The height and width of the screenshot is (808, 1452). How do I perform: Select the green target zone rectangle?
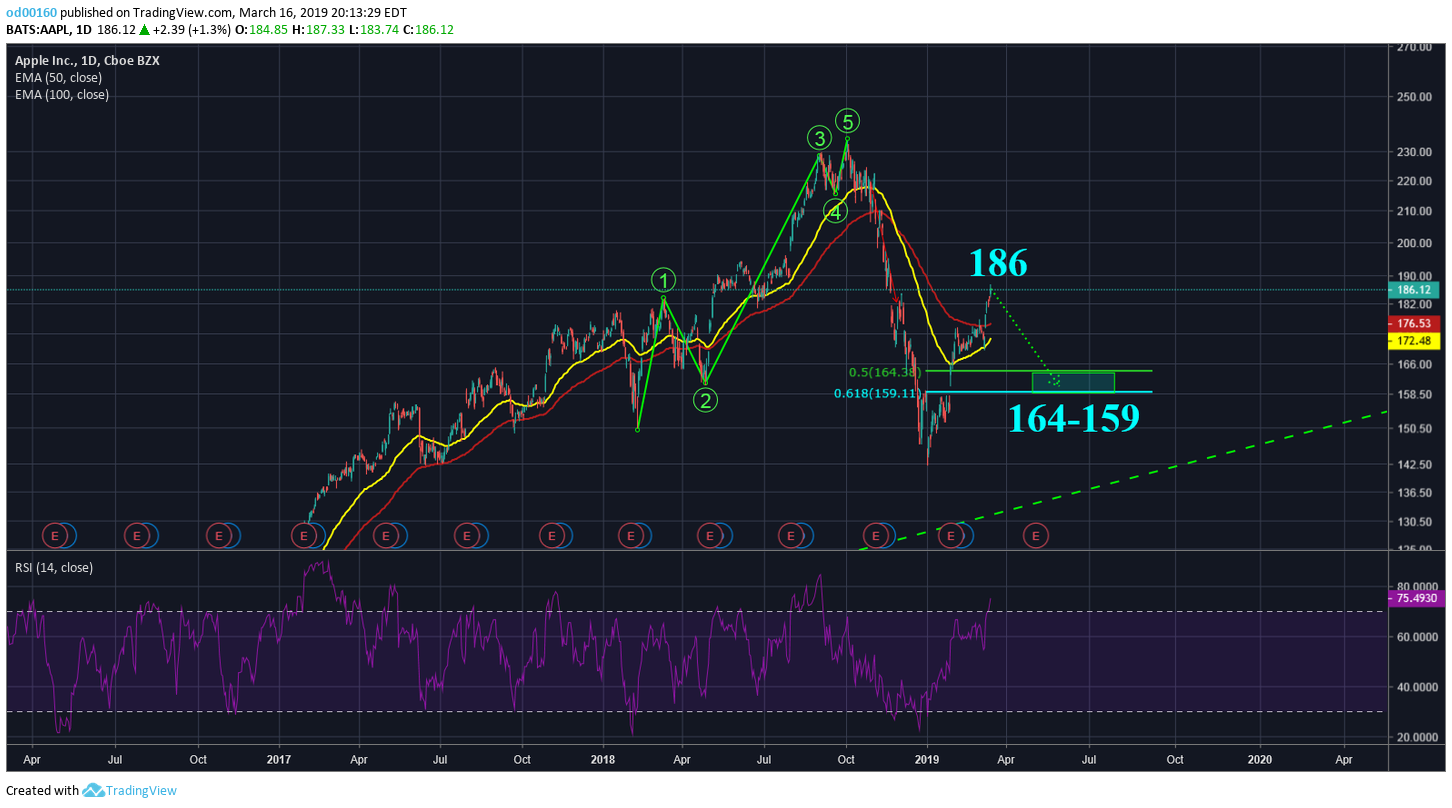point(1073,382)
